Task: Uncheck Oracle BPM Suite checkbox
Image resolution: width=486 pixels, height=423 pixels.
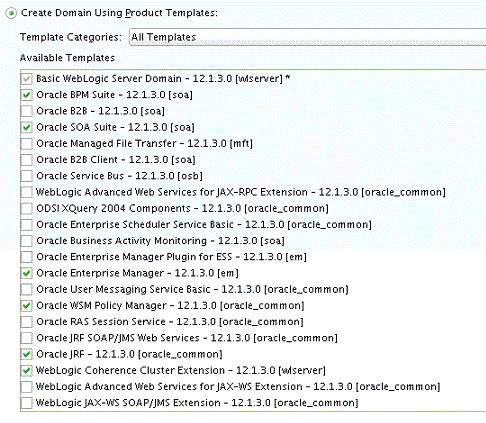Action: click(27, 95)
